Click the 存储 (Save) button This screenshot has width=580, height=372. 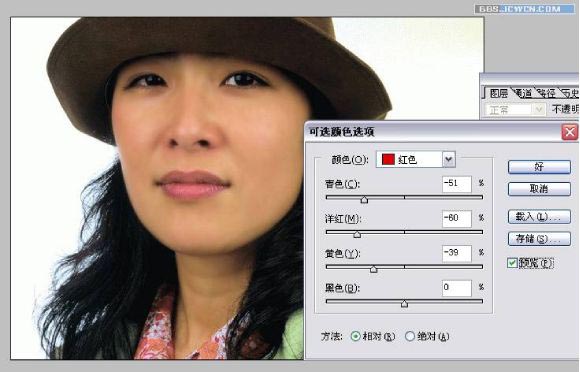[539, 239]
